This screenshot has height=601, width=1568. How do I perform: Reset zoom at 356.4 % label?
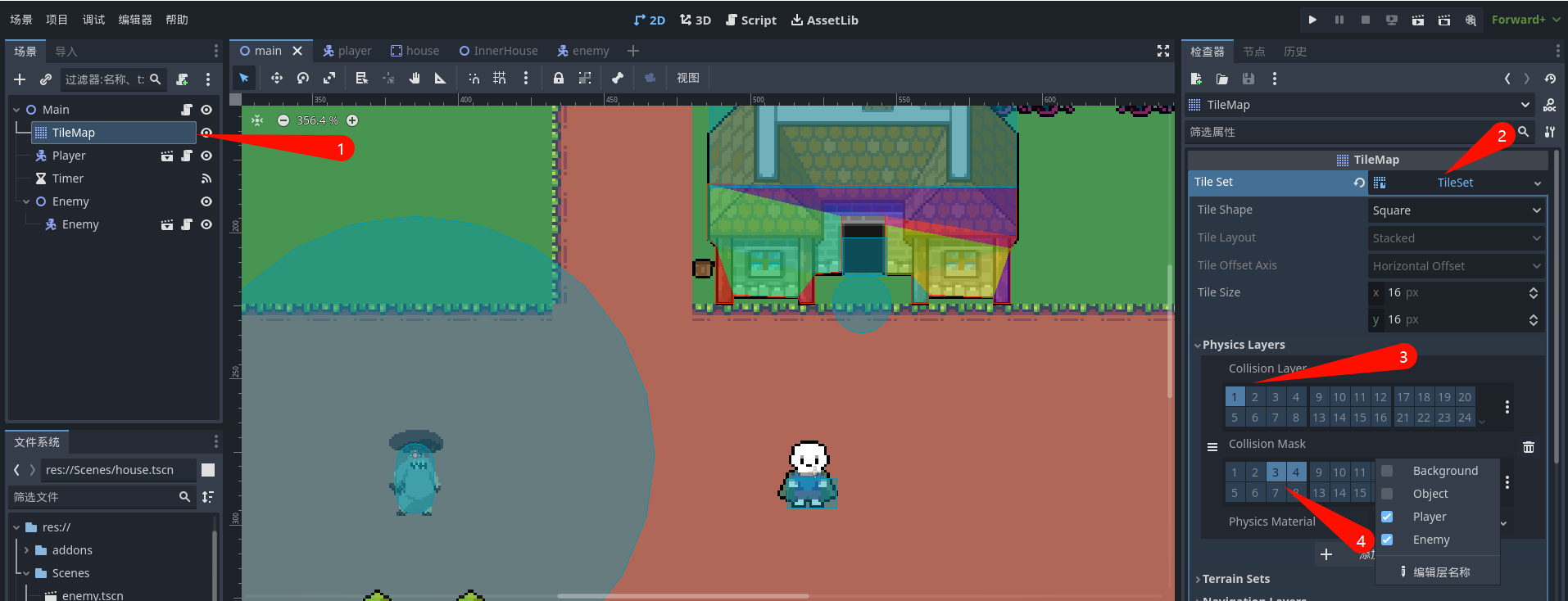318,120
